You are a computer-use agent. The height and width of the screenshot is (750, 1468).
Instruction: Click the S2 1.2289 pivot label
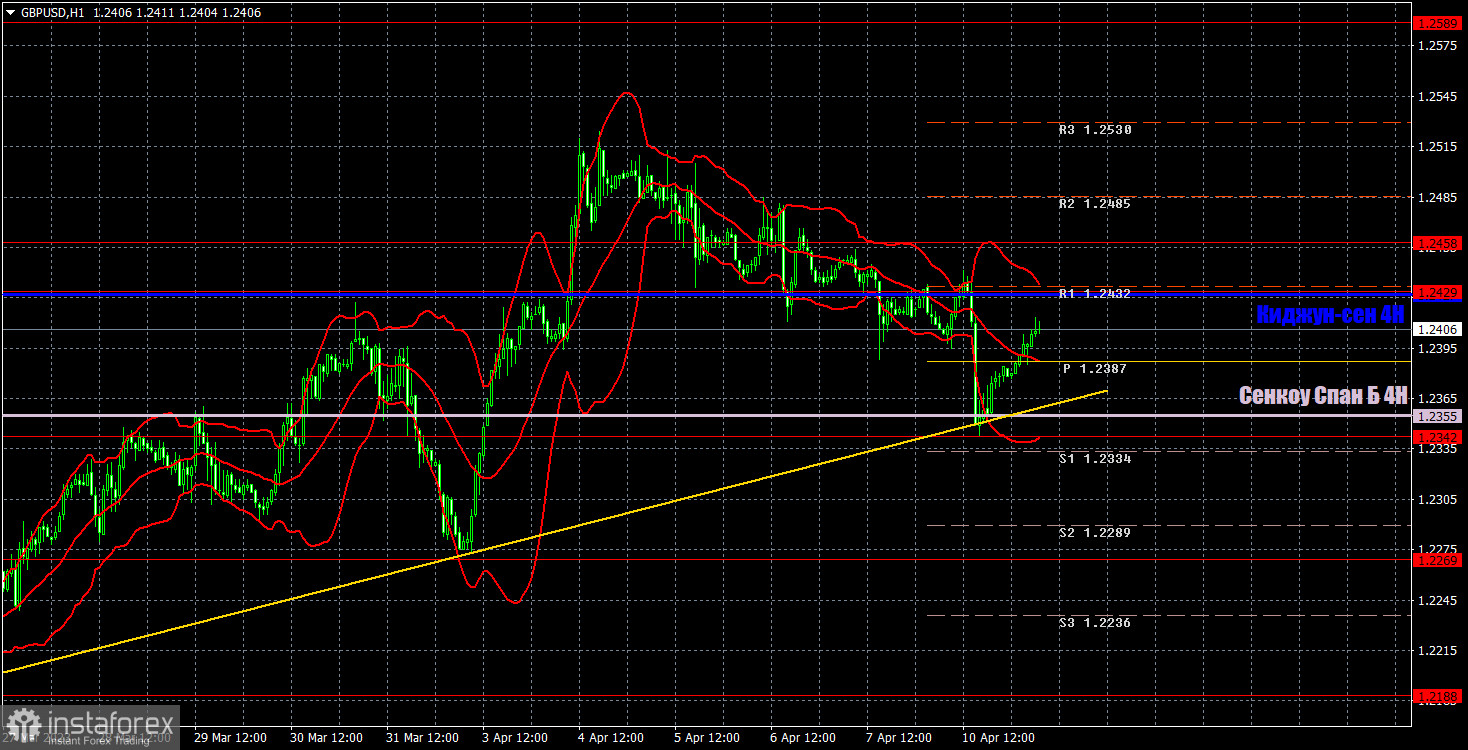[1095, 533]
